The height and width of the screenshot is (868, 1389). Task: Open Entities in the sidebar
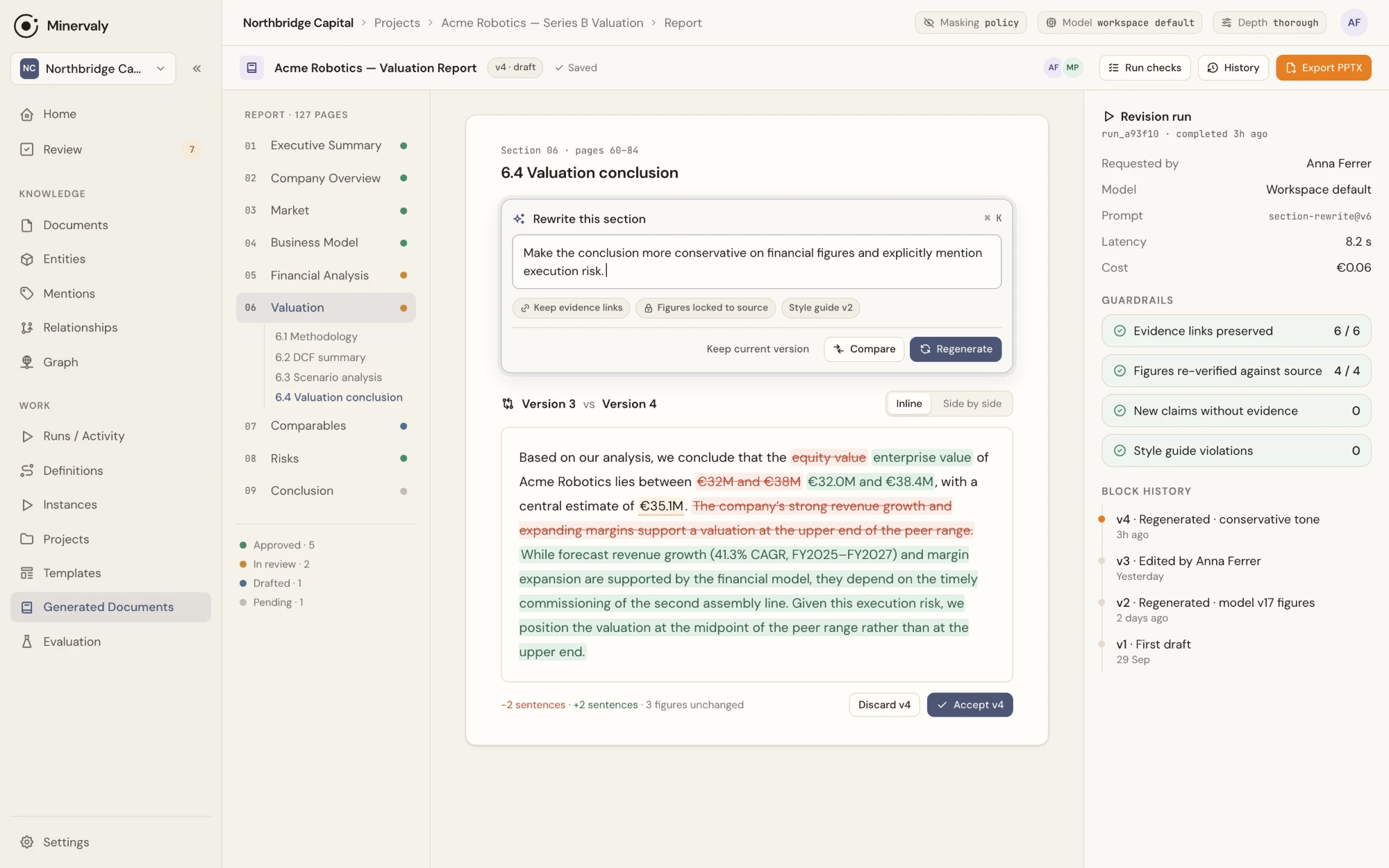[111, 259]
